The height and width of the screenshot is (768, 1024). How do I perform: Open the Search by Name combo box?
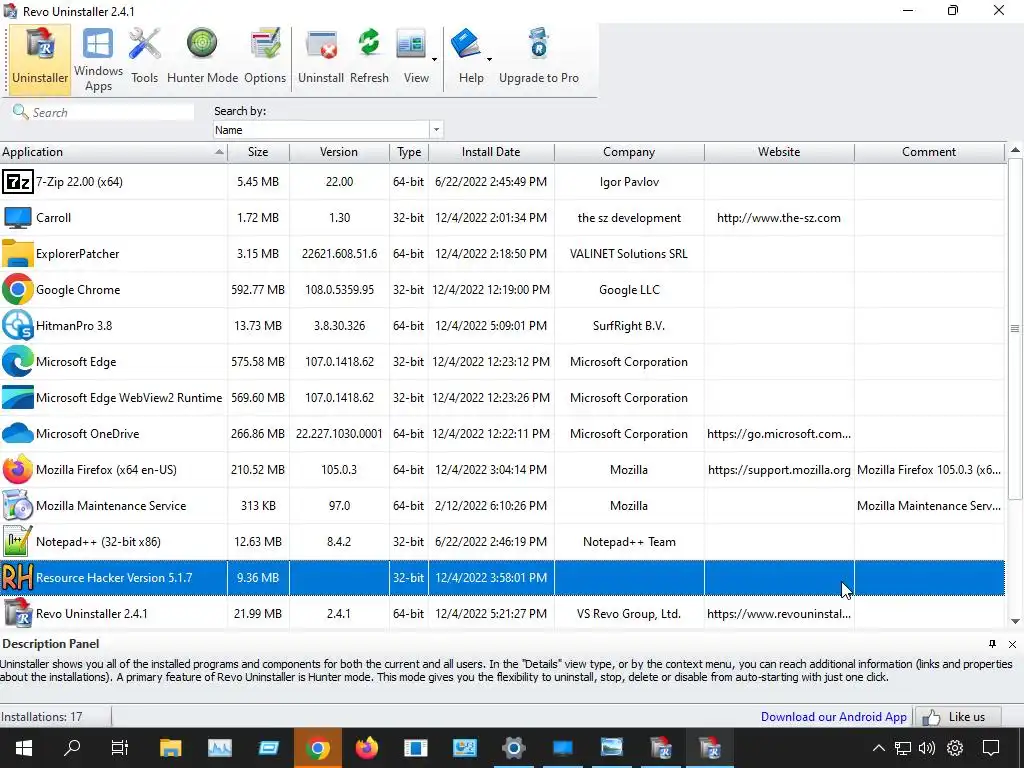(328, 129)
